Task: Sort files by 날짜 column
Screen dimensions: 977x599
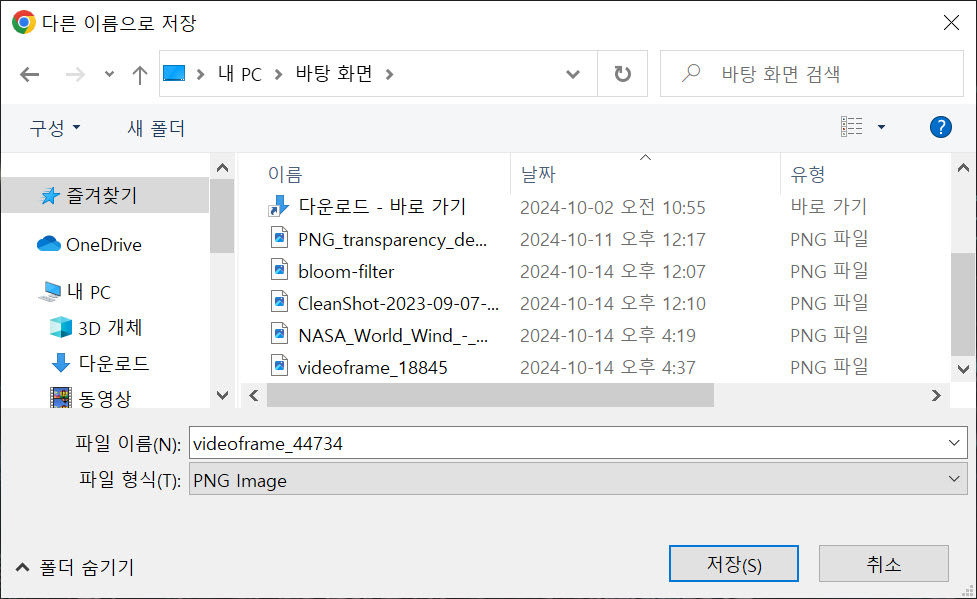Action: click(538, 174)
